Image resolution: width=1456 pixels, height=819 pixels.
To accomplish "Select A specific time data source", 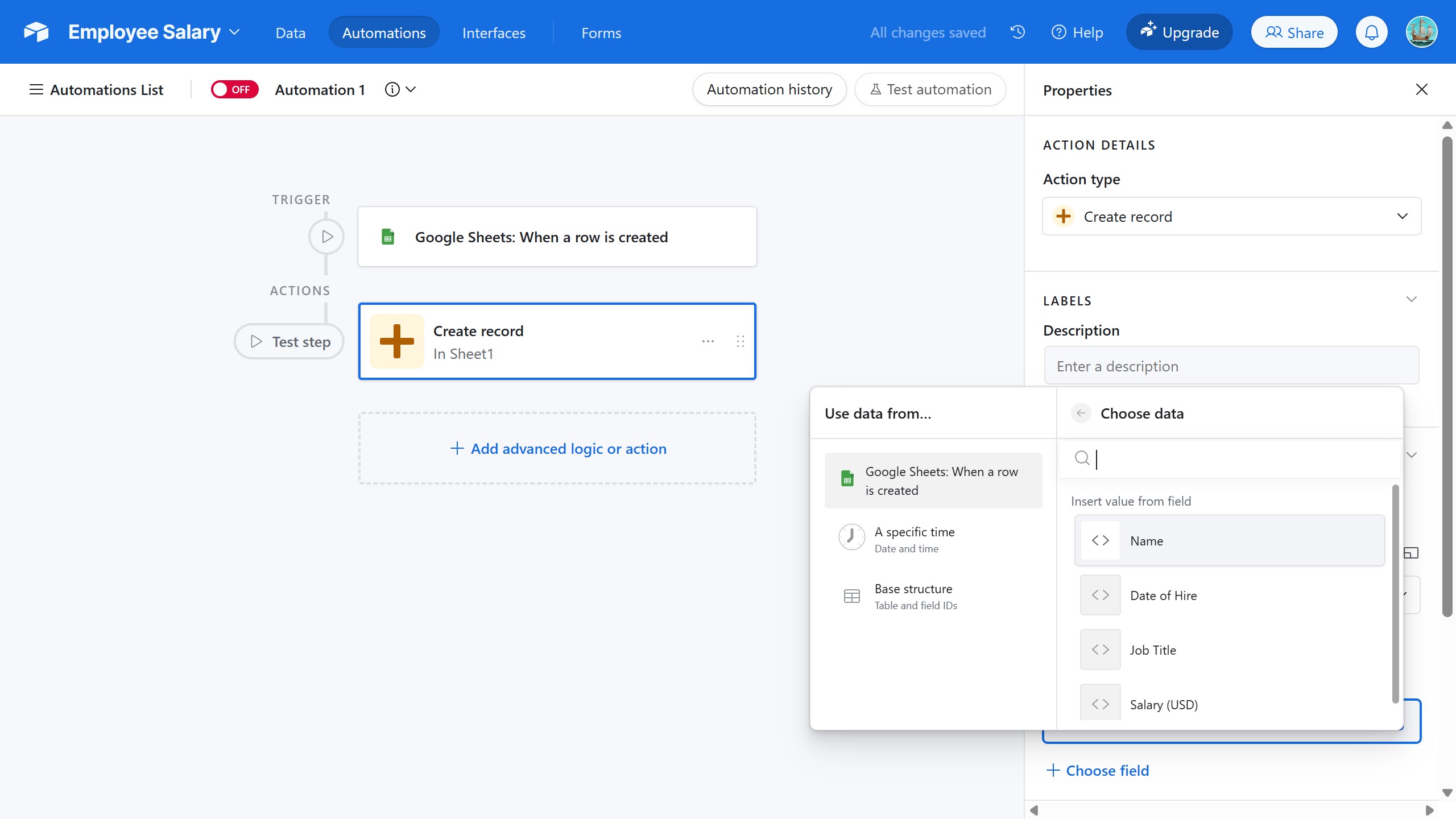I will 933,538.
